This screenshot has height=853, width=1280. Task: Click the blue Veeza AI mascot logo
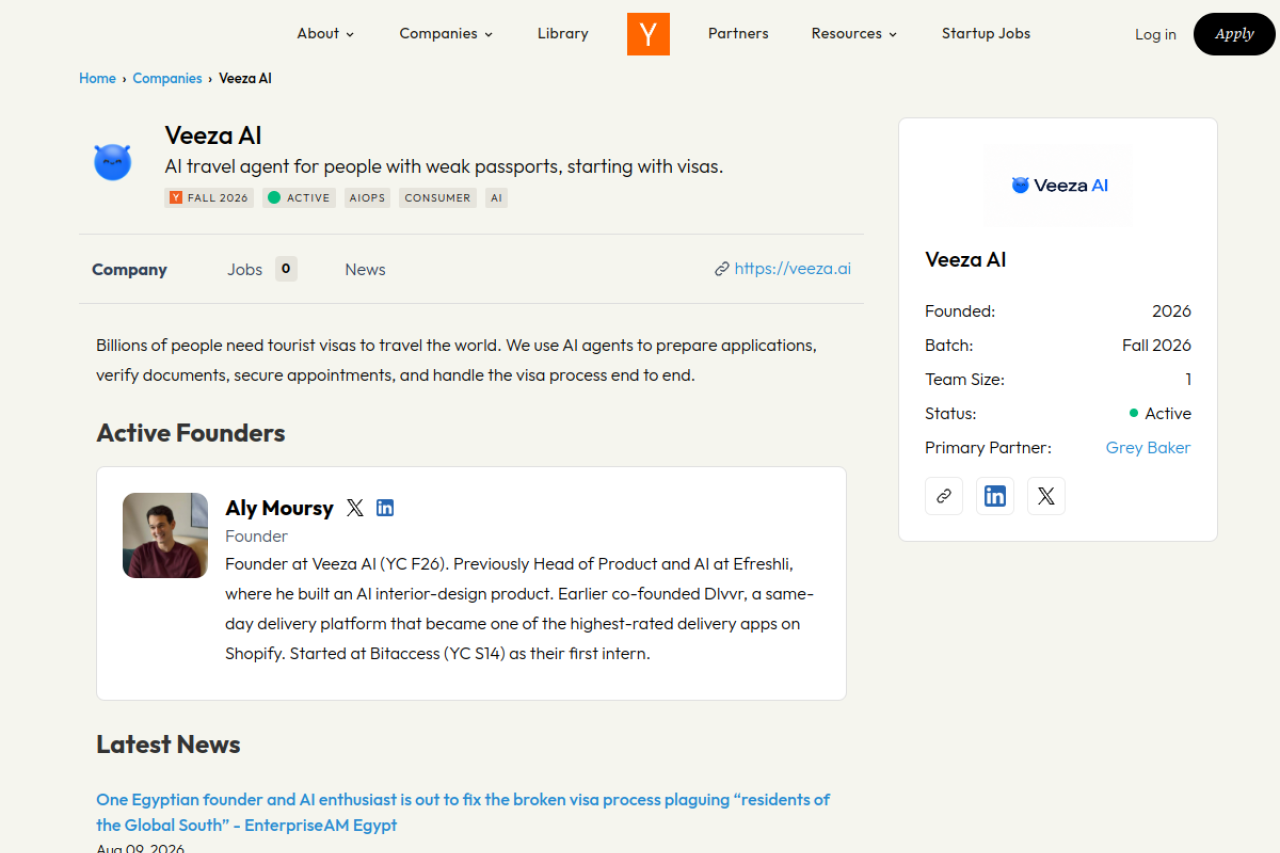113,162
